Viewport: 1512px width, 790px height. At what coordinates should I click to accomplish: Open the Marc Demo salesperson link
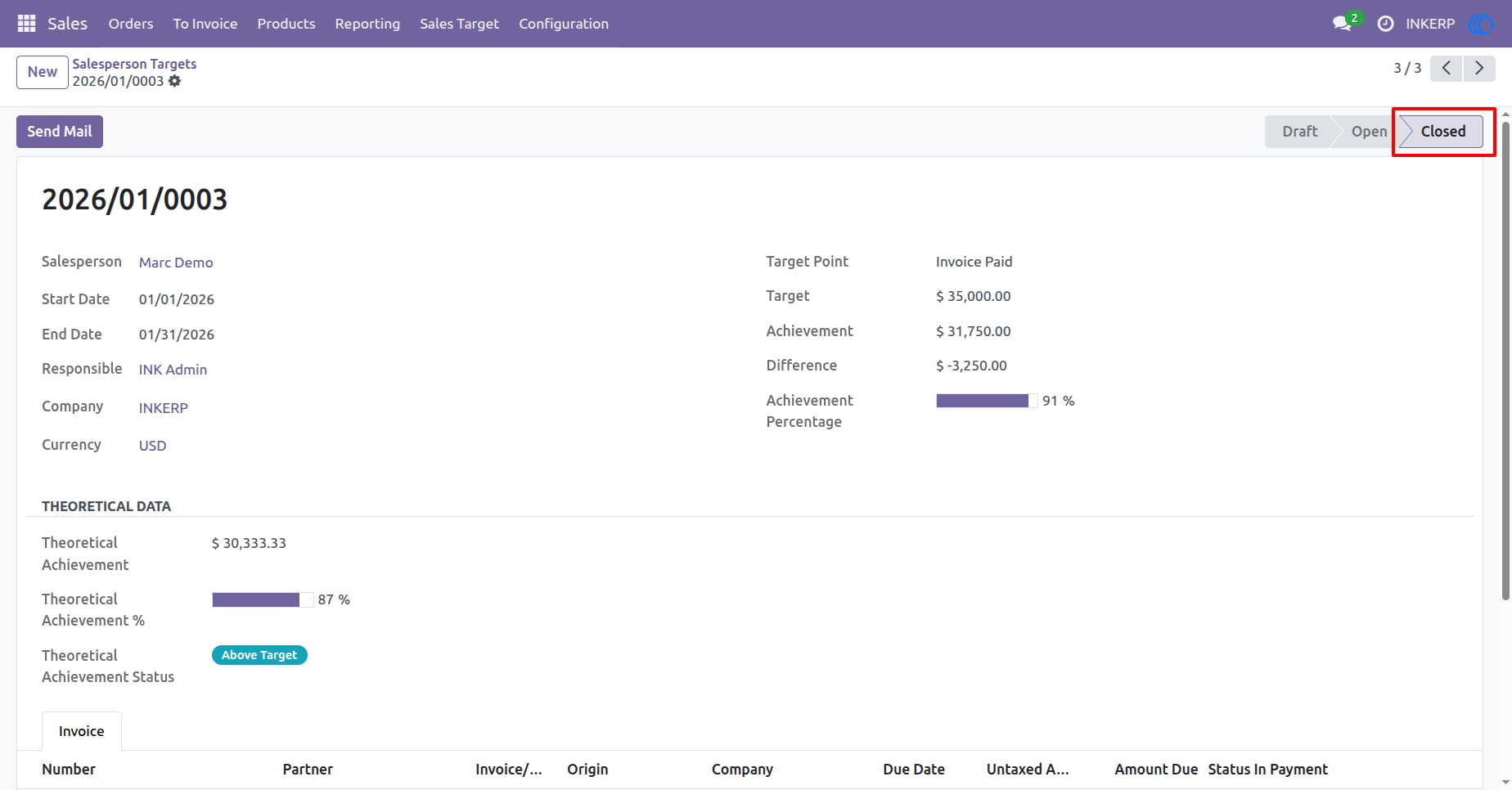[x=176, y=263]
